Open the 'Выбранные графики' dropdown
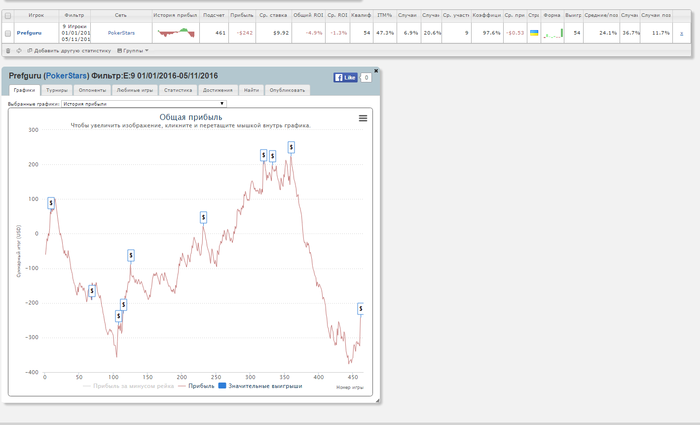 [x=144, y=104]
